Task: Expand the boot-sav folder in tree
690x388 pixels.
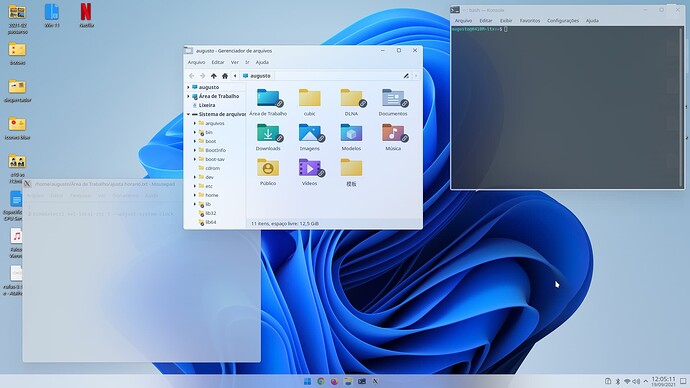Action: [x=195, y=159]
